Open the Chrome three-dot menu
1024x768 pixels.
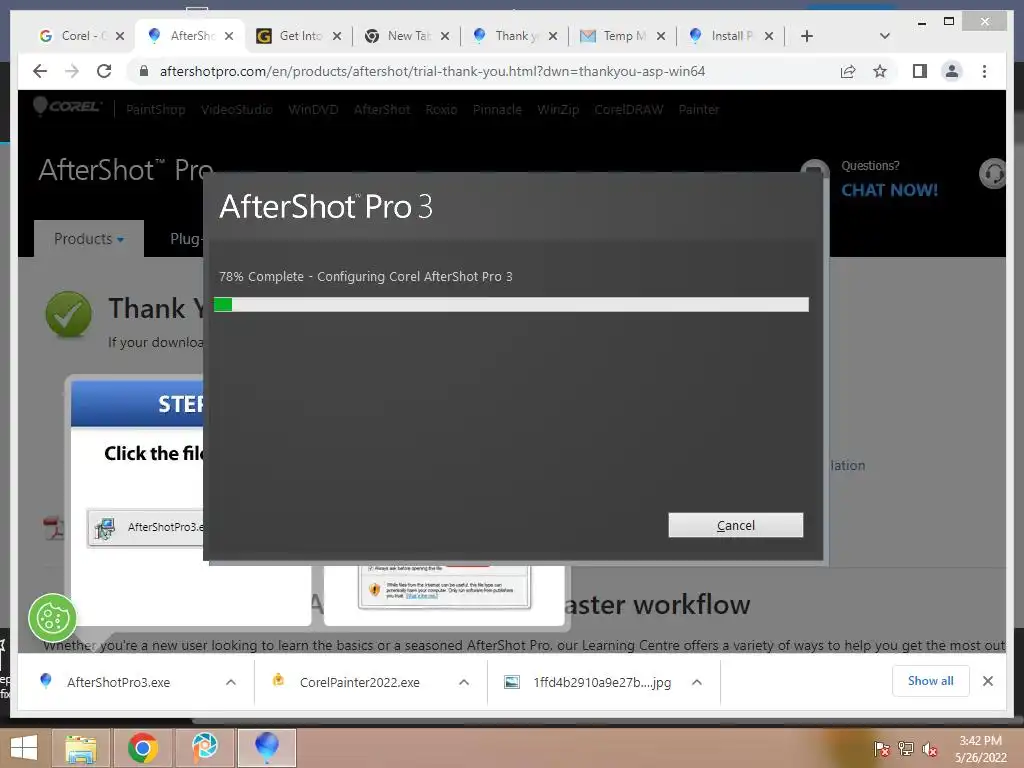984,71
